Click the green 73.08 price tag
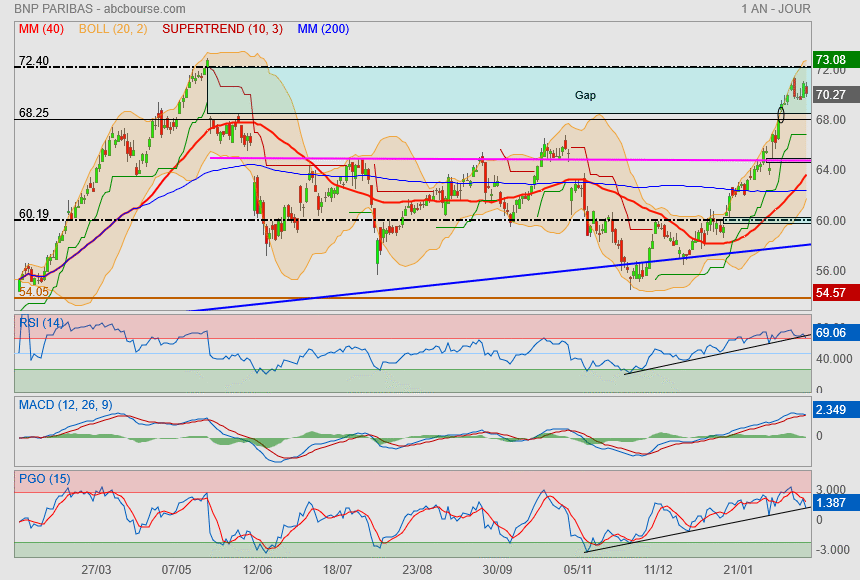 coord(831,59)
